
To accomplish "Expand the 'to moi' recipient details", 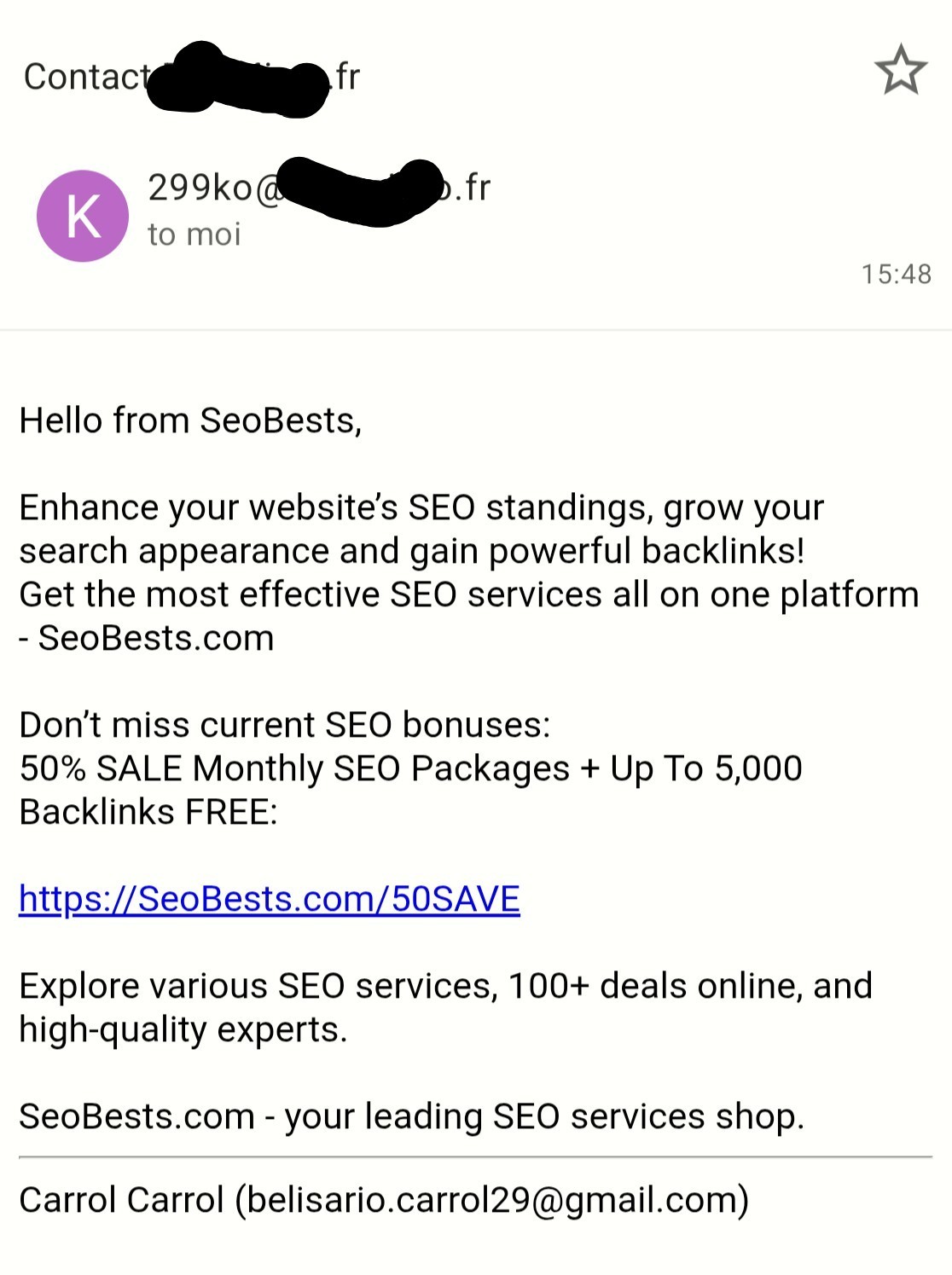I will point(194,235).
